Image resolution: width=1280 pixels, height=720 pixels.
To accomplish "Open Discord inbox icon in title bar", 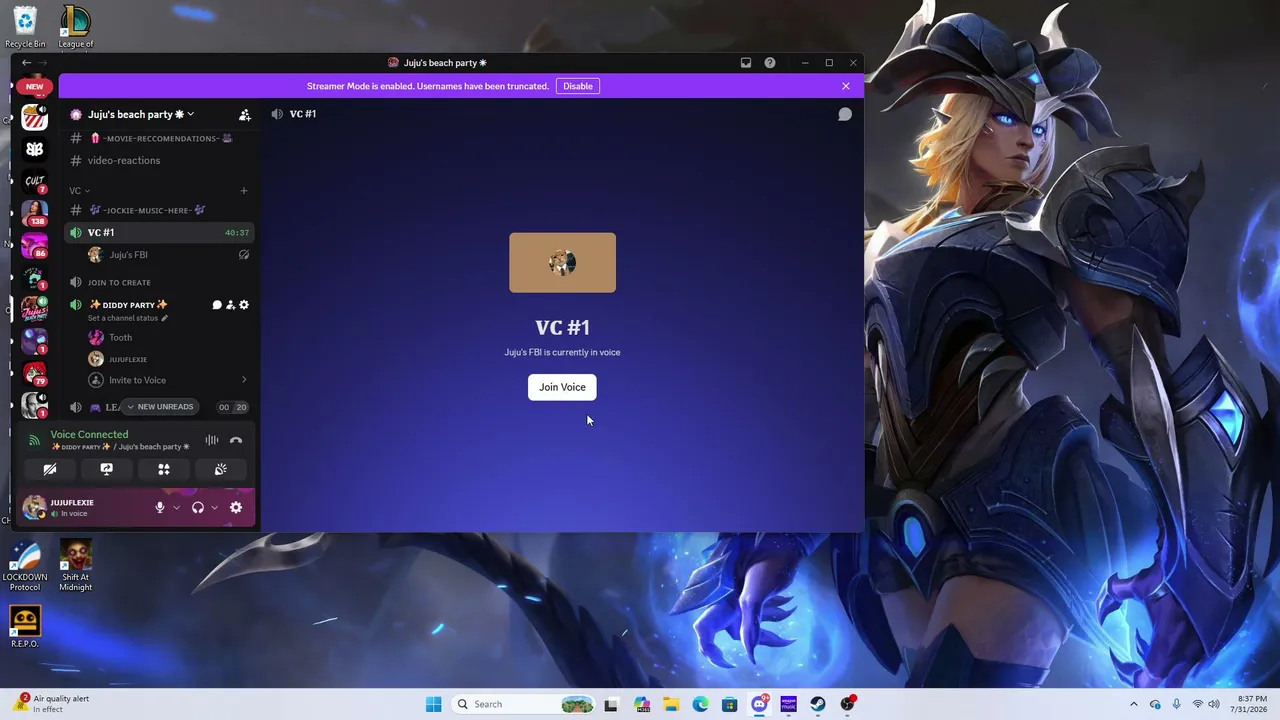I will (746, 63).
